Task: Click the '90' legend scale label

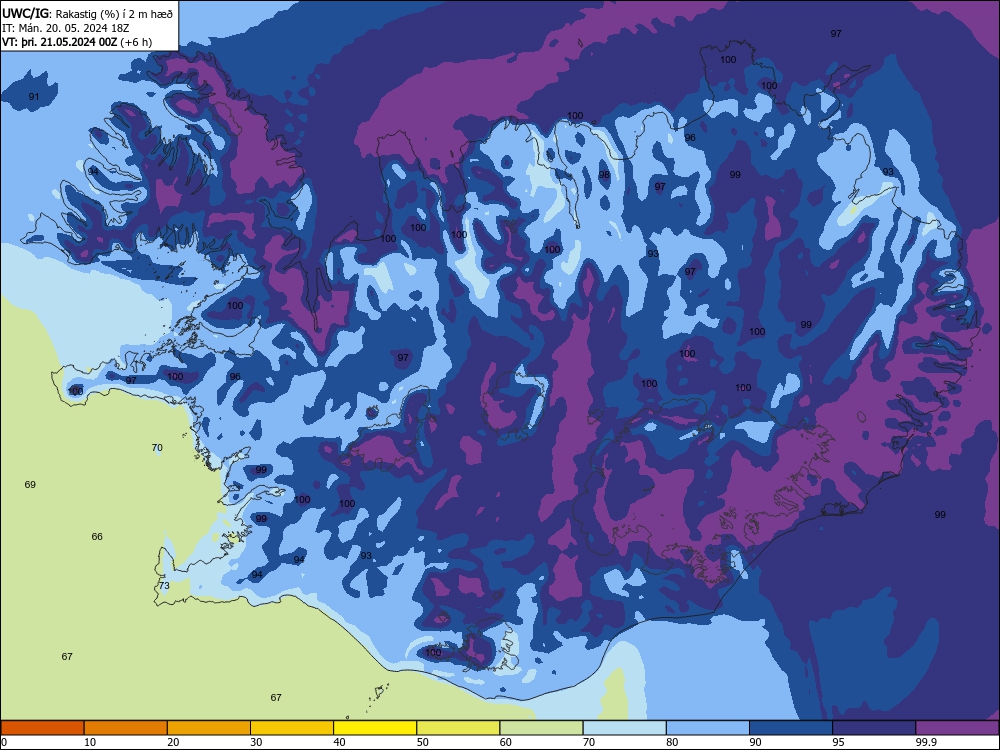Action: coord(755,742)
